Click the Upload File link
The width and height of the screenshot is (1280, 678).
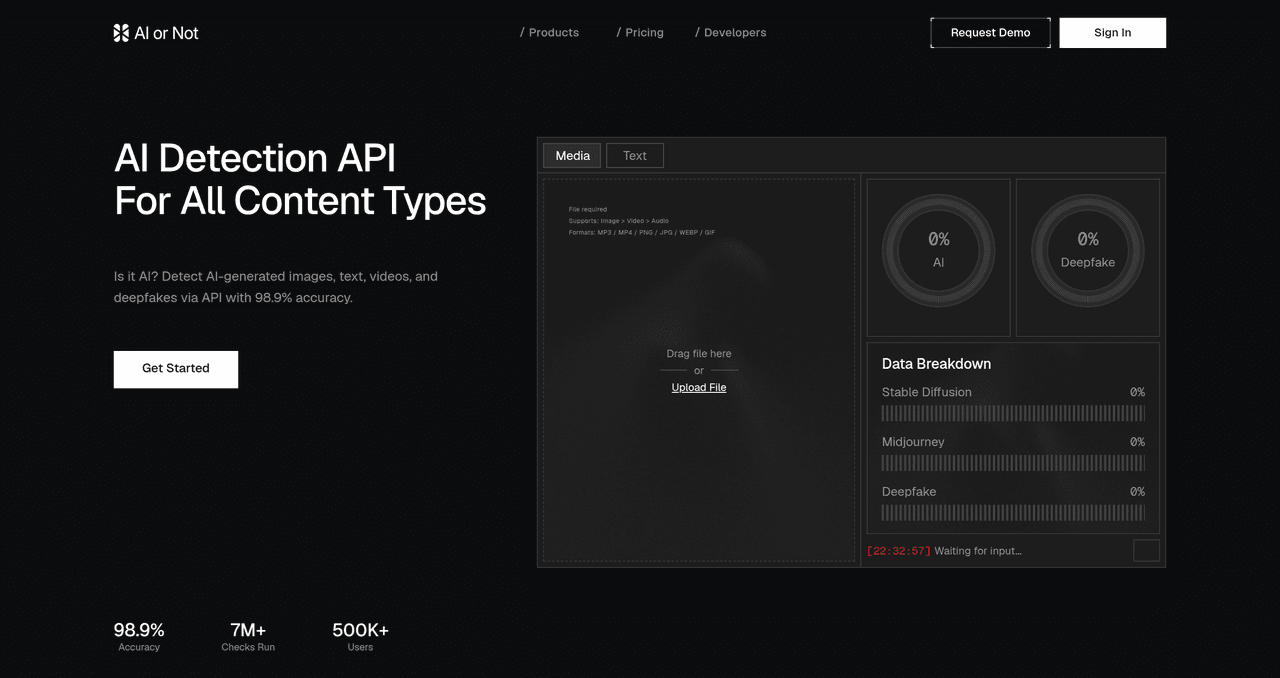click(x=699, y=387)
